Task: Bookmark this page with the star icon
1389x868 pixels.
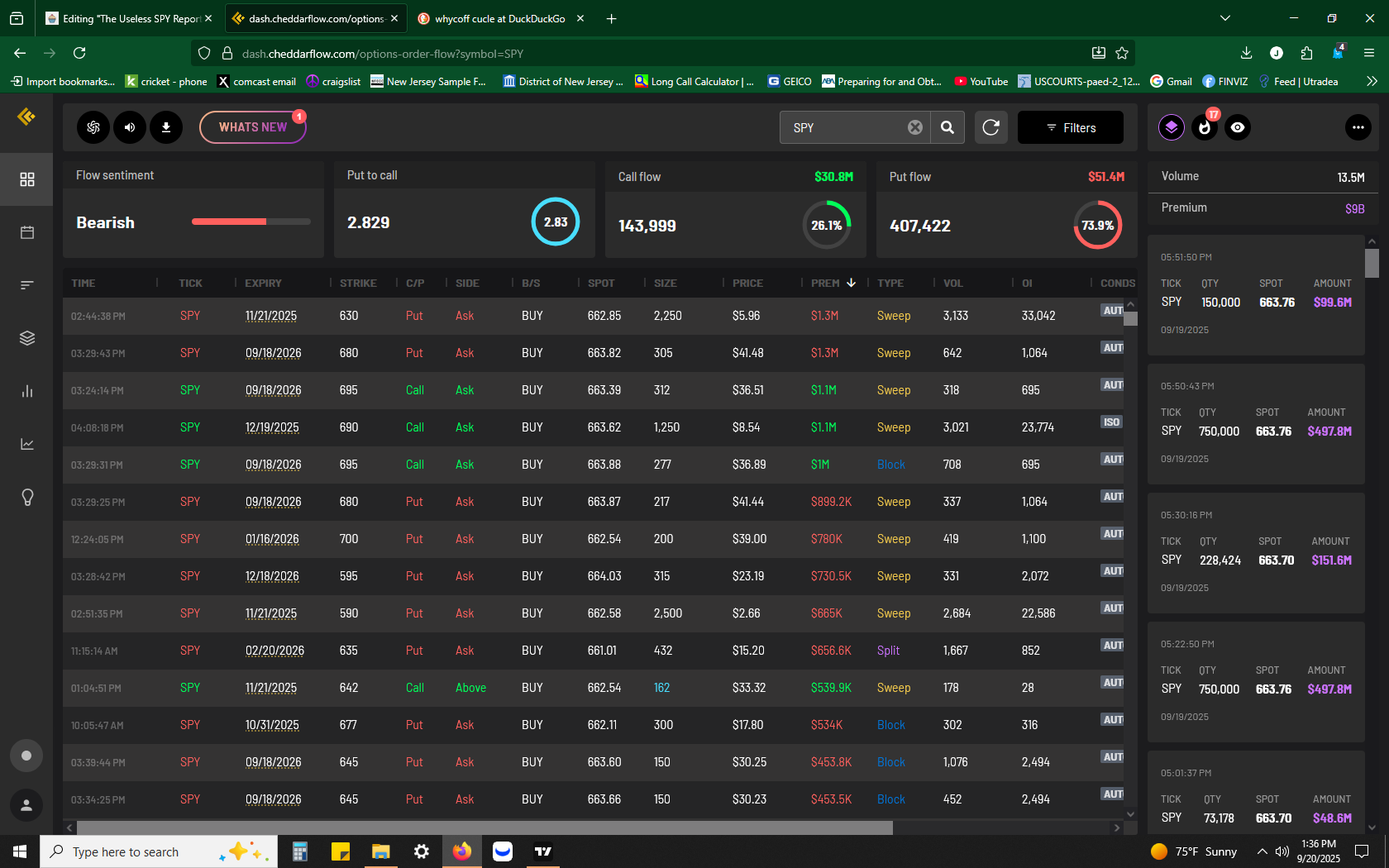Action: pyautogui.click(x=1122, y=53)
